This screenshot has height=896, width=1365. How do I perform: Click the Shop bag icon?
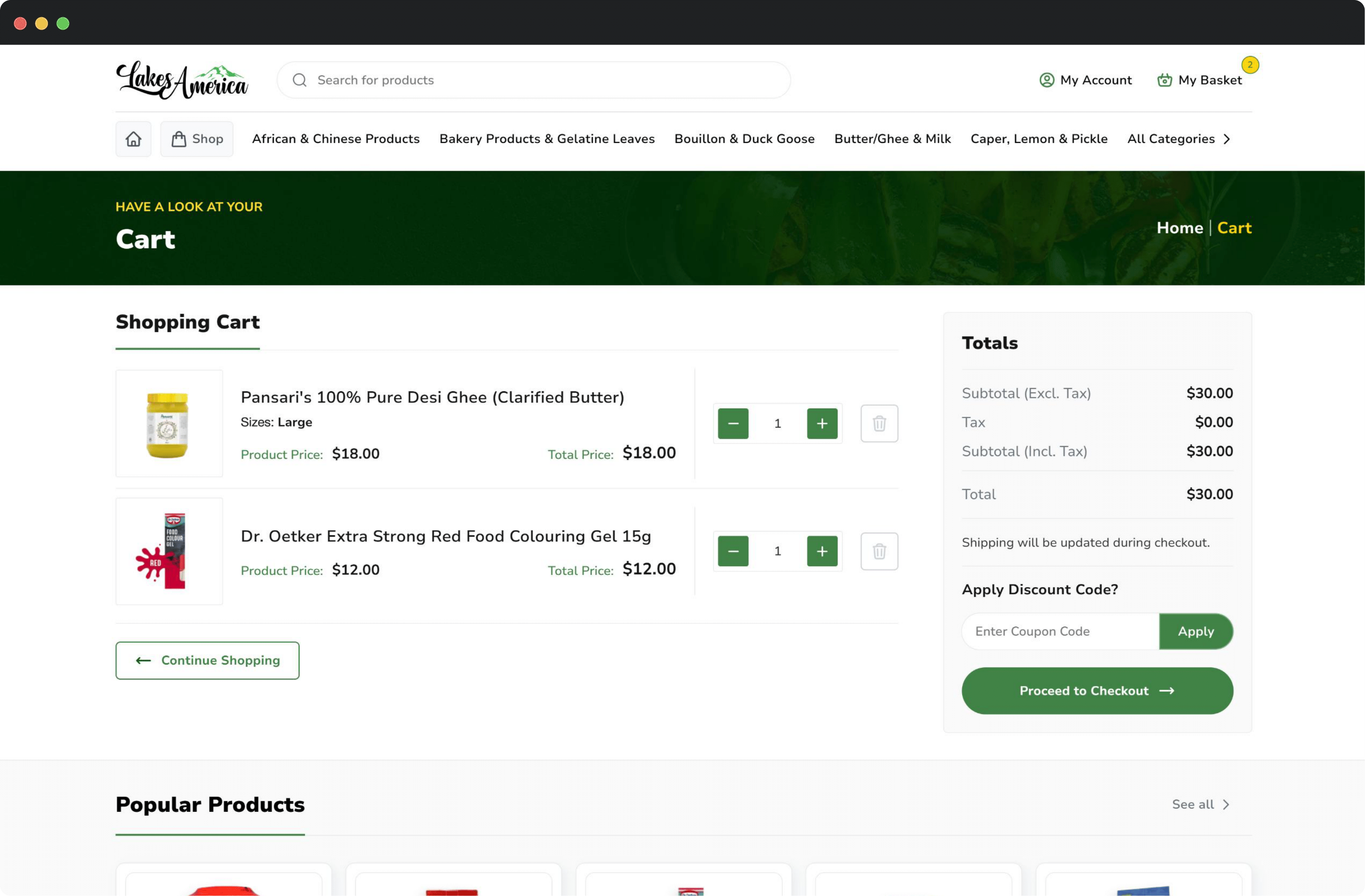178,139
